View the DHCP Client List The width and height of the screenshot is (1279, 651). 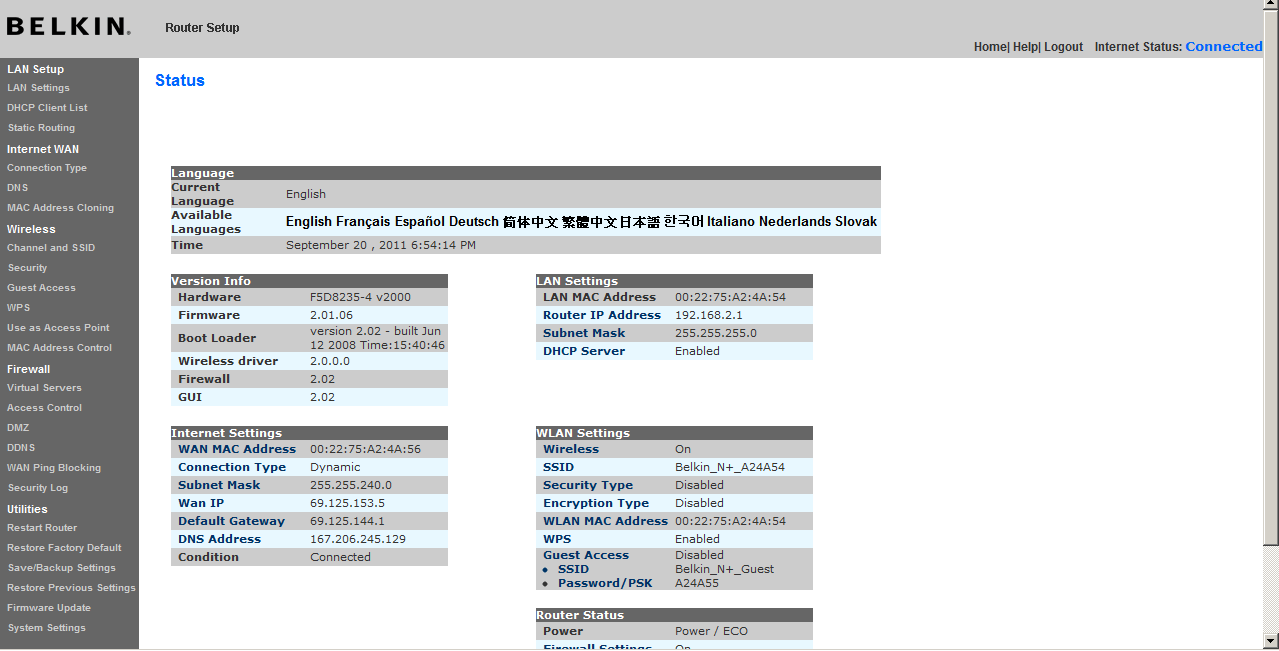pyautogui.click(x=47, y=107)
